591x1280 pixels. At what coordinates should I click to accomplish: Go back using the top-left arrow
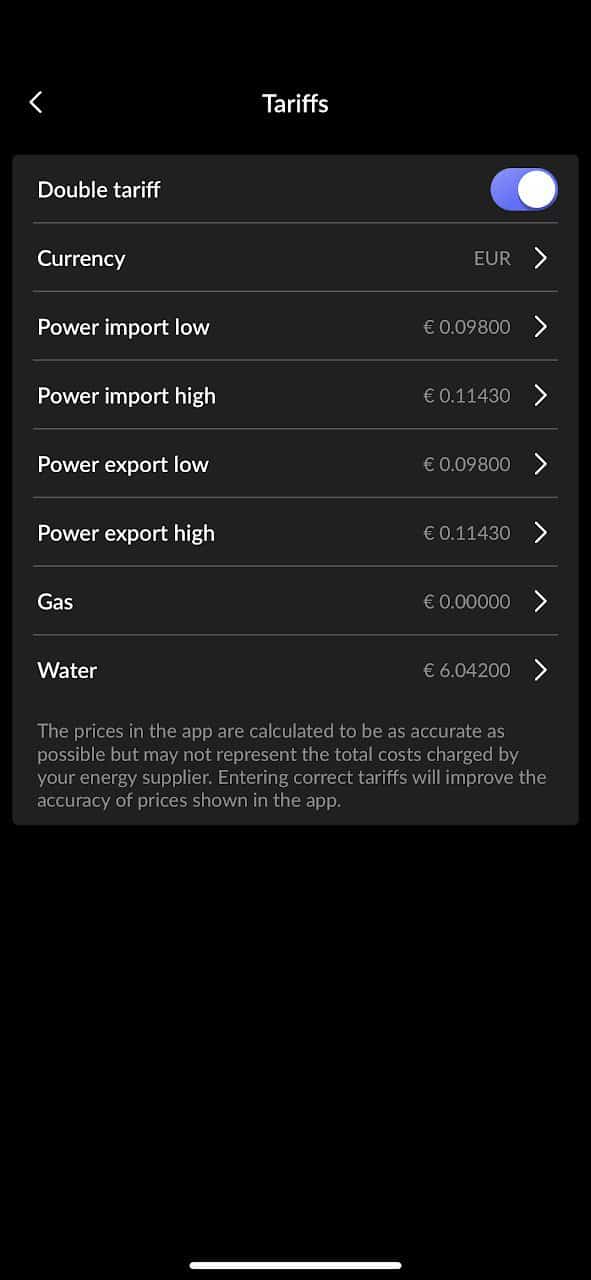tap(37, 102)
